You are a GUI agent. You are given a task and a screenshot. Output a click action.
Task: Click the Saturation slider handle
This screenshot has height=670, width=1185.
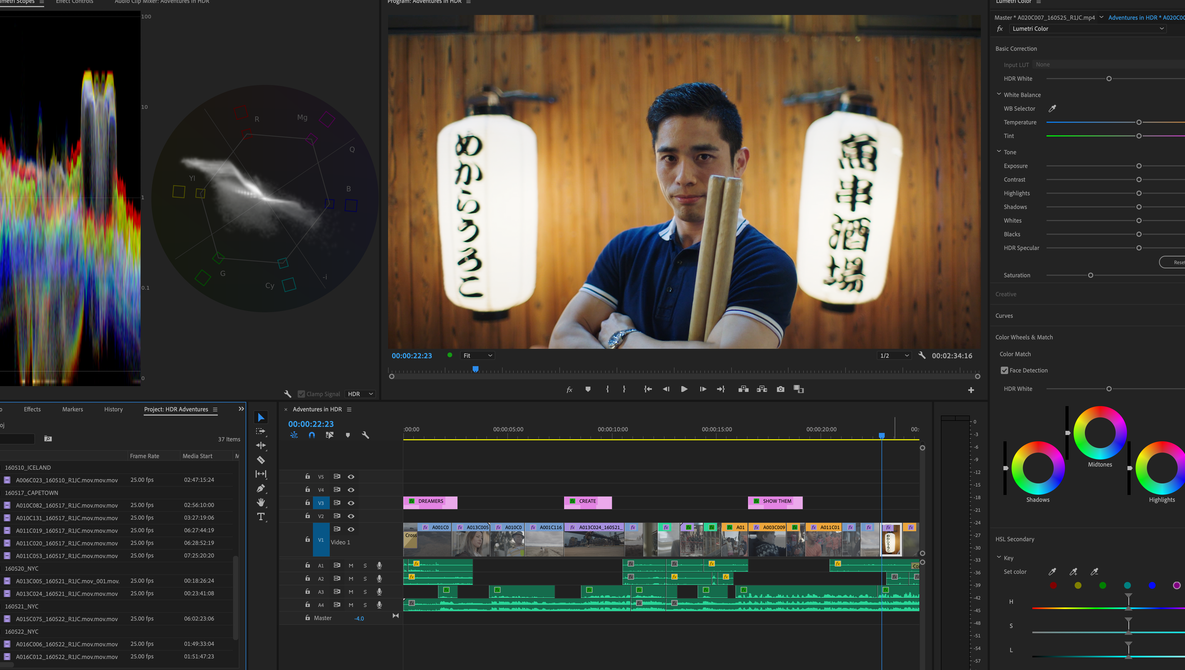click(x=1091, y=275)
